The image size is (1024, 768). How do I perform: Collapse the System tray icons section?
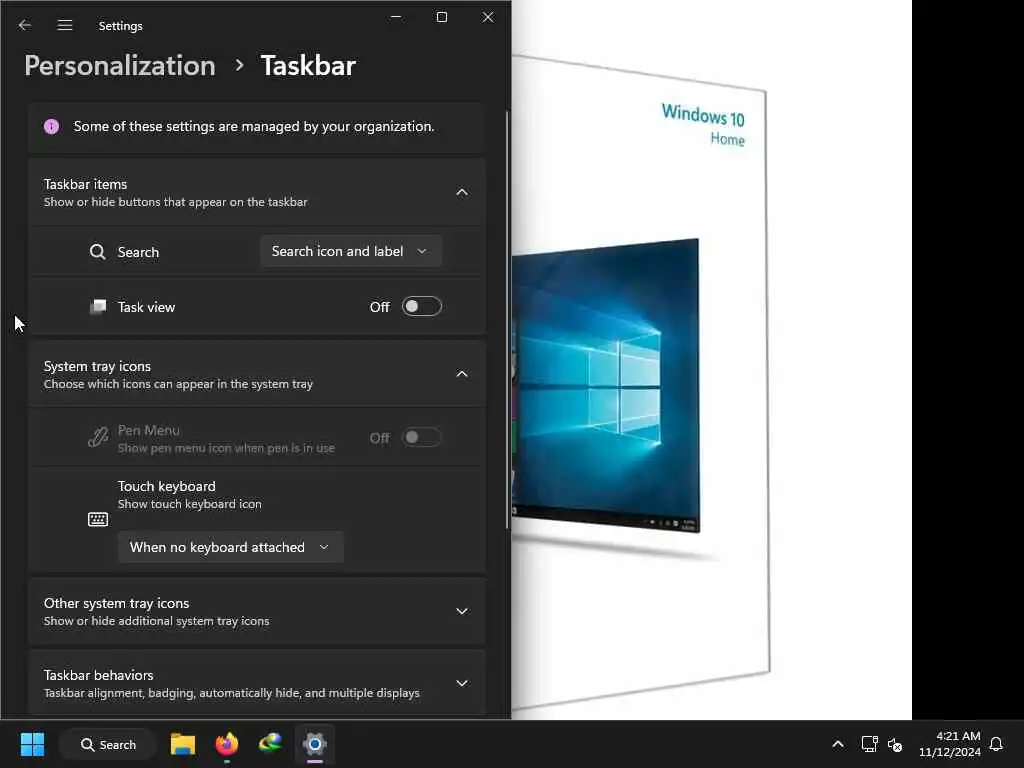(462, 374)
